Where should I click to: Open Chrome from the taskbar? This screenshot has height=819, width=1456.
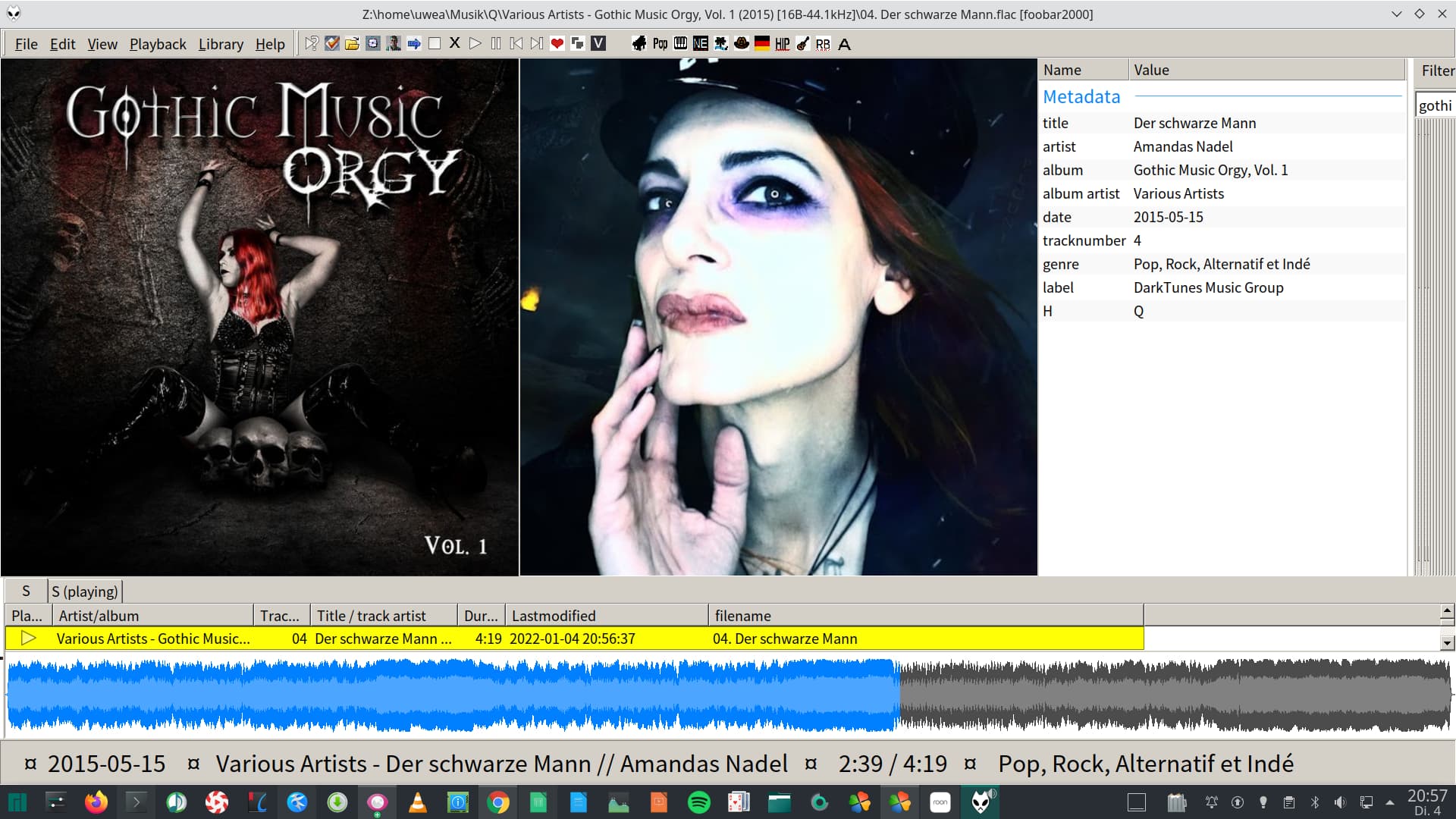coord(498,802)
